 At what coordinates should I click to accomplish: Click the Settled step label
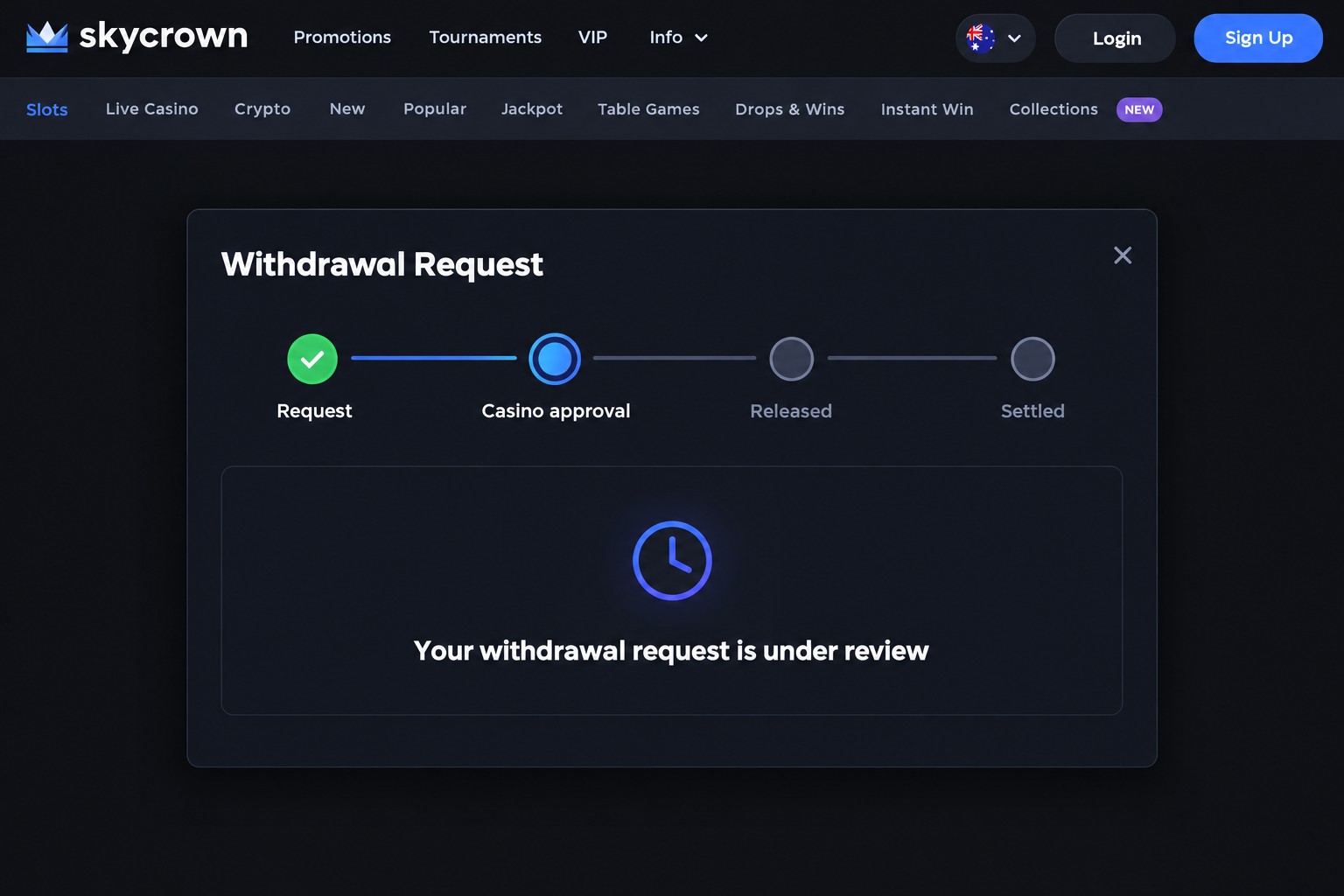click(x=1032, y=411)
